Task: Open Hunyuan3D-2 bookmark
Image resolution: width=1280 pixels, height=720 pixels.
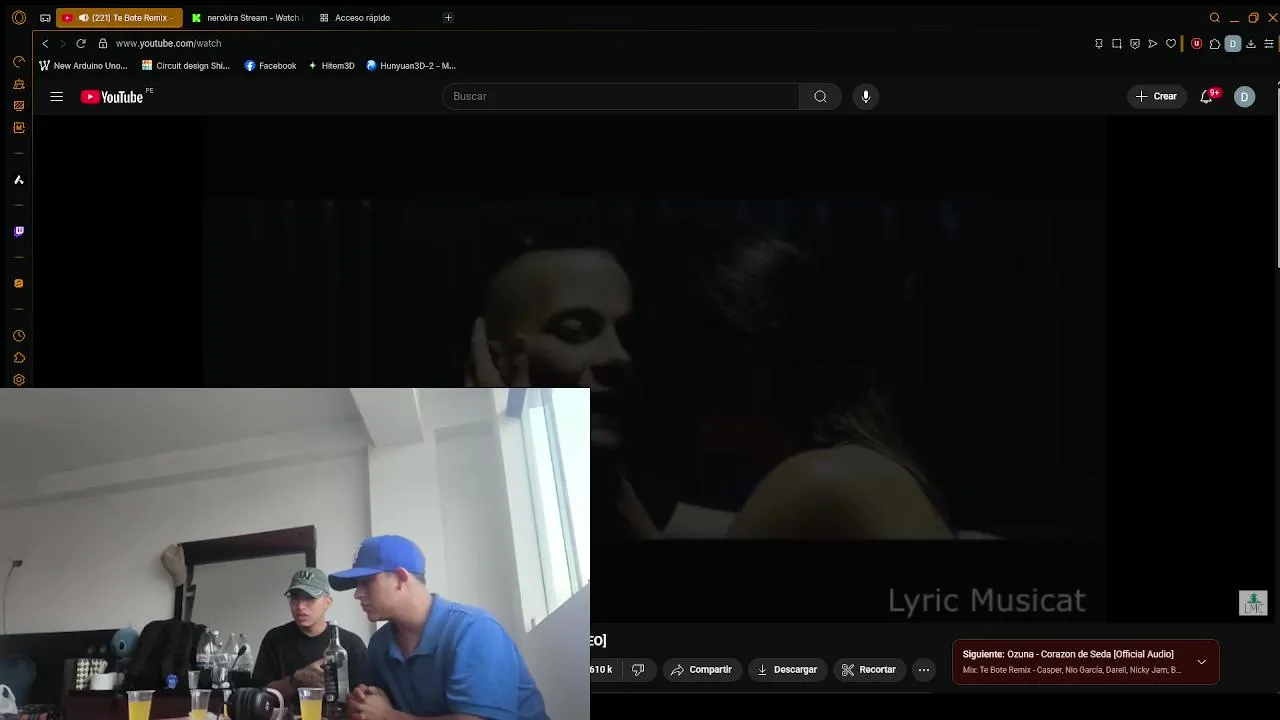Action: 411,66
